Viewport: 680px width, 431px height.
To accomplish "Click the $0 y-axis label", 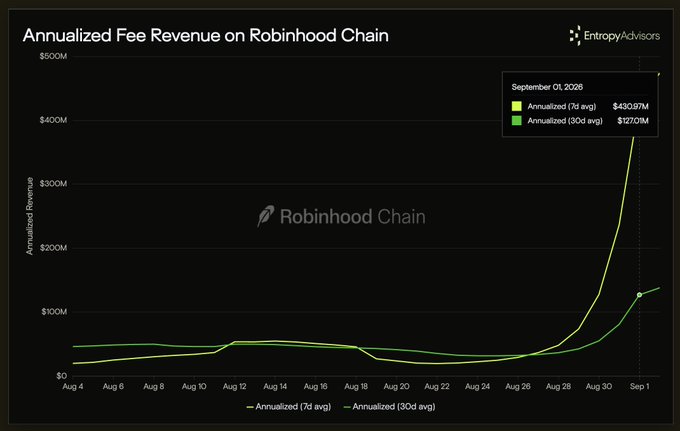I will 62,376.
